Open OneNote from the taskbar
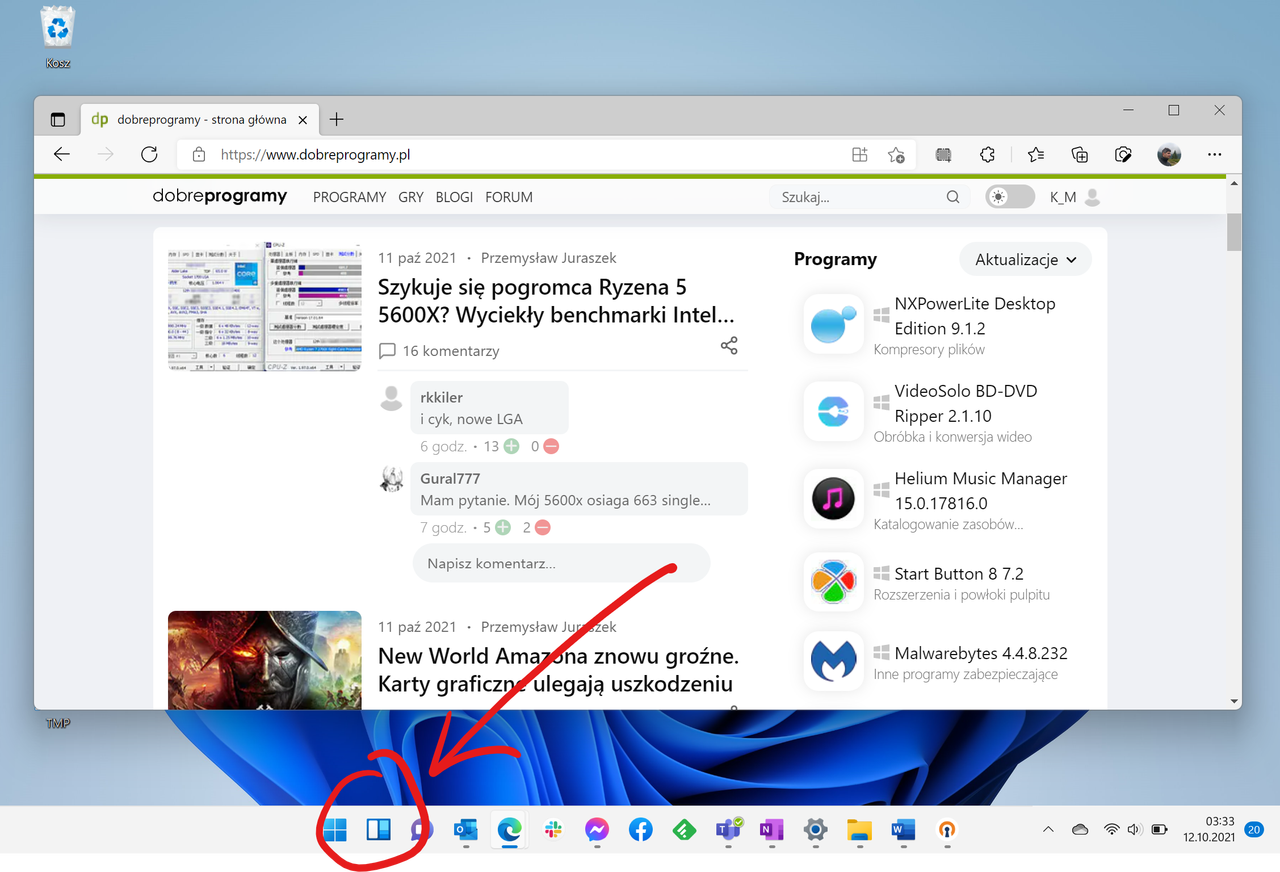 [771, 829]
